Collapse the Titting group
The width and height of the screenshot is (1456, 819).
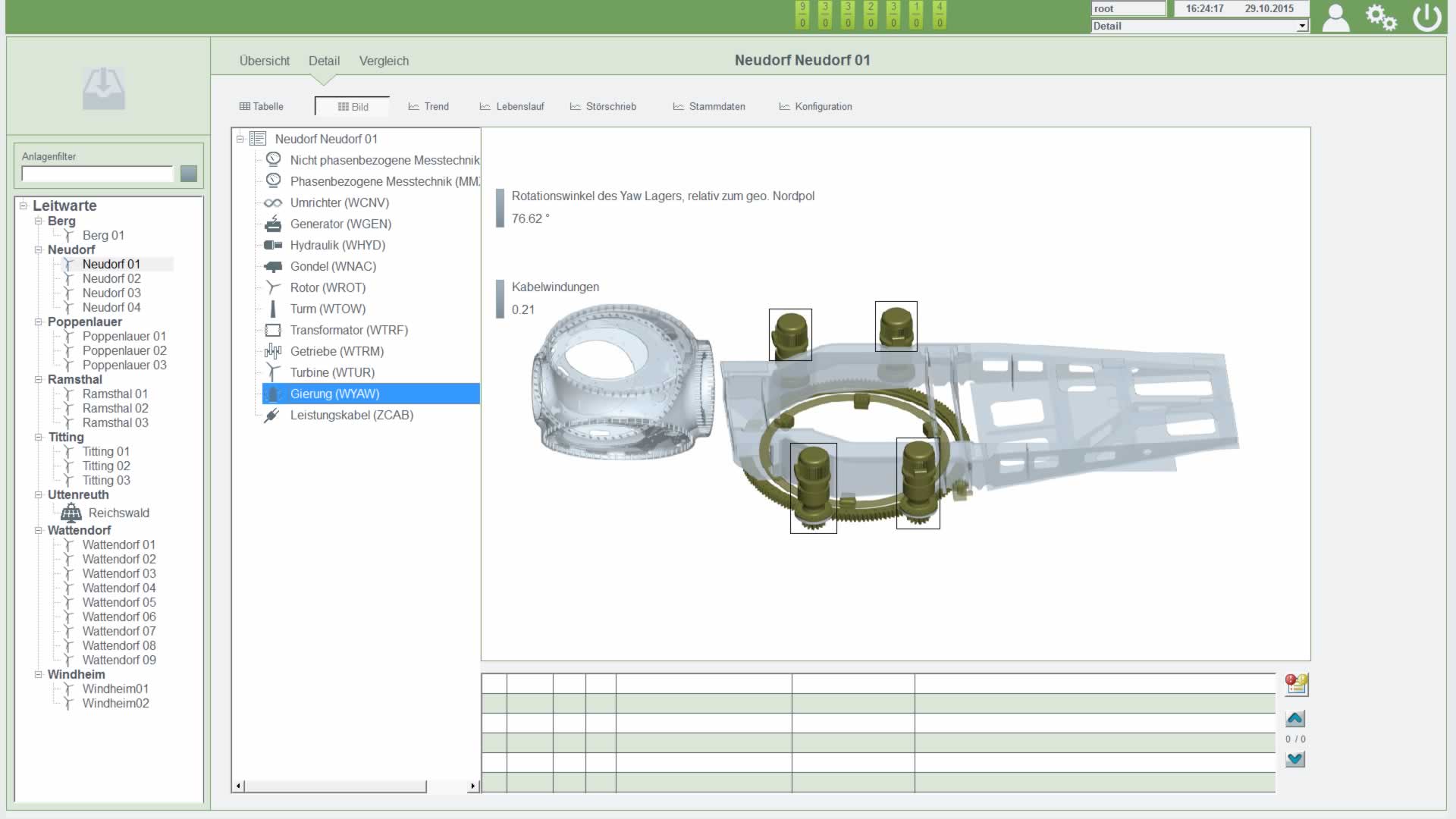[x=38, y=437]
